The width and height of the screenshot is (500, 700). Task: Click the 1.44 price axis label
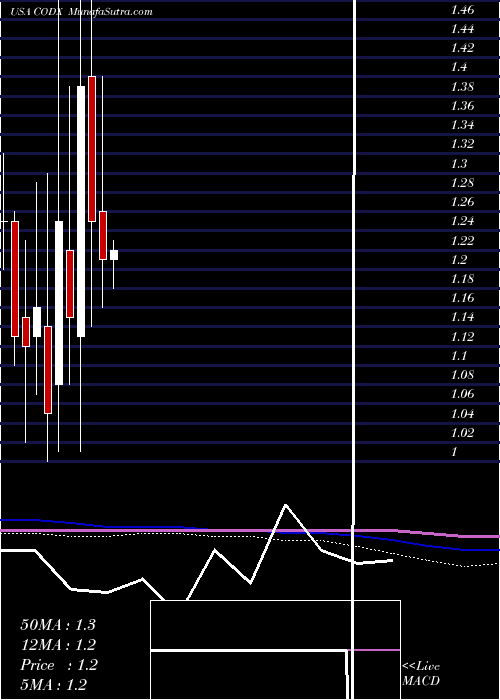[x=462, y=29]
